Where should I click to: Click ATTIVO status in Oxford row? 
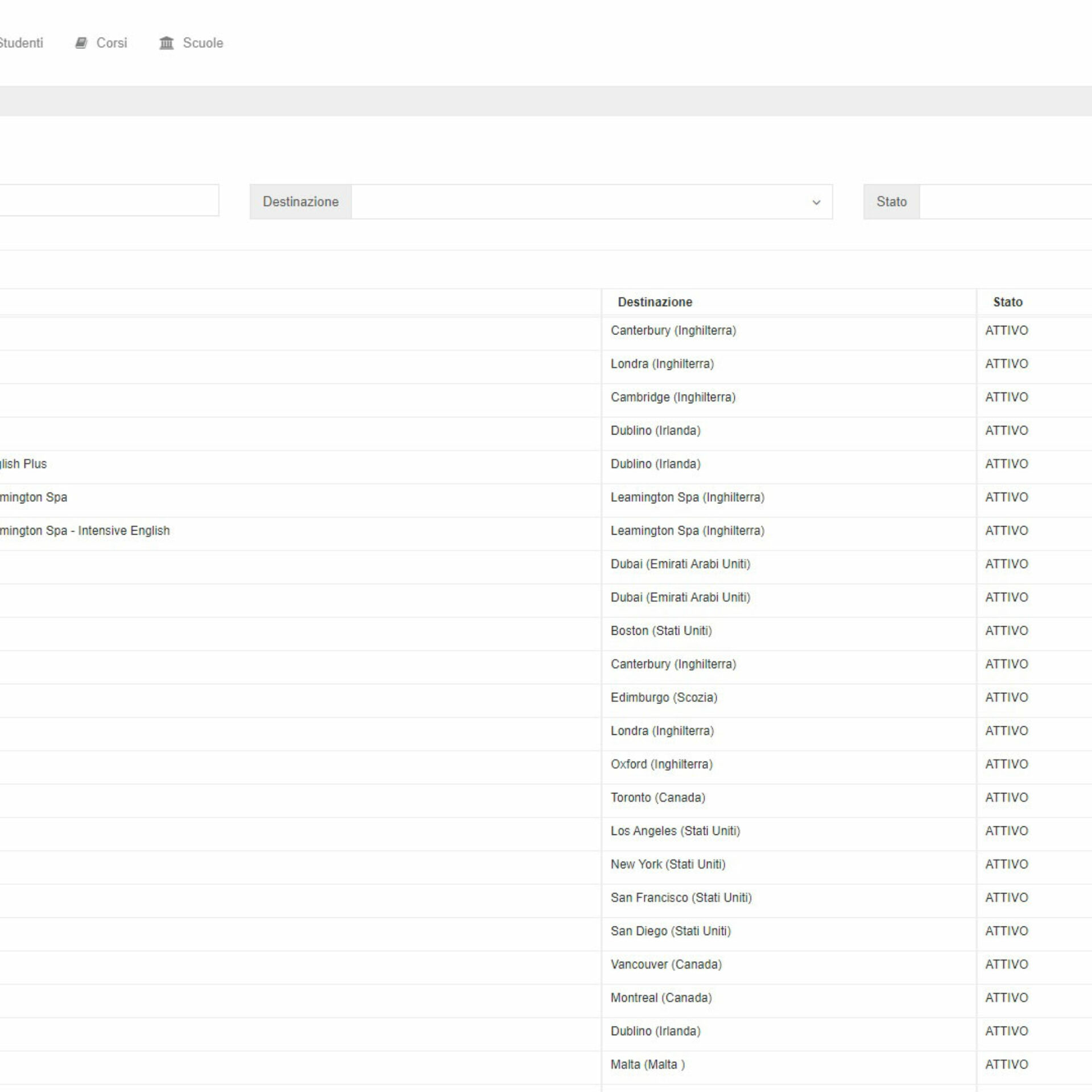(1006, 764)
